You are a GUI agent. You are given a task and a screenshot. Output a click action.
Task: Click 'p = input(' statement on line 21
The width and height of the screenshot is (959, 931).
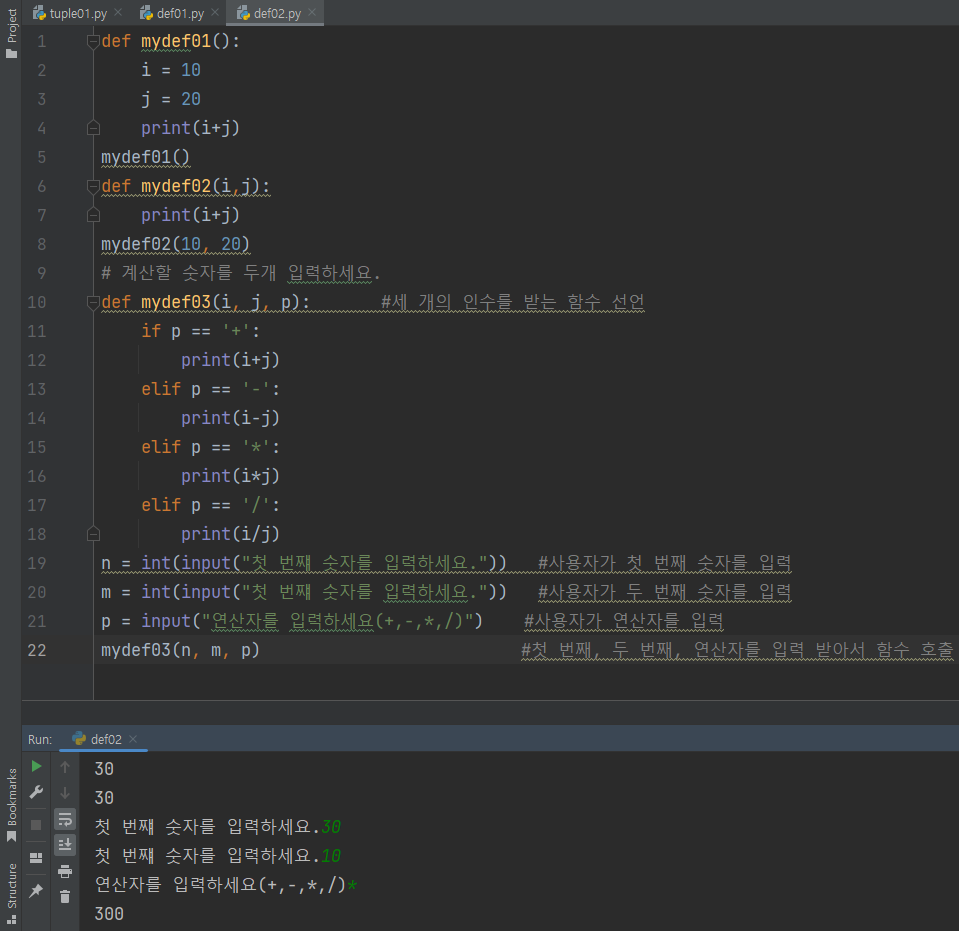click(292, 621)
